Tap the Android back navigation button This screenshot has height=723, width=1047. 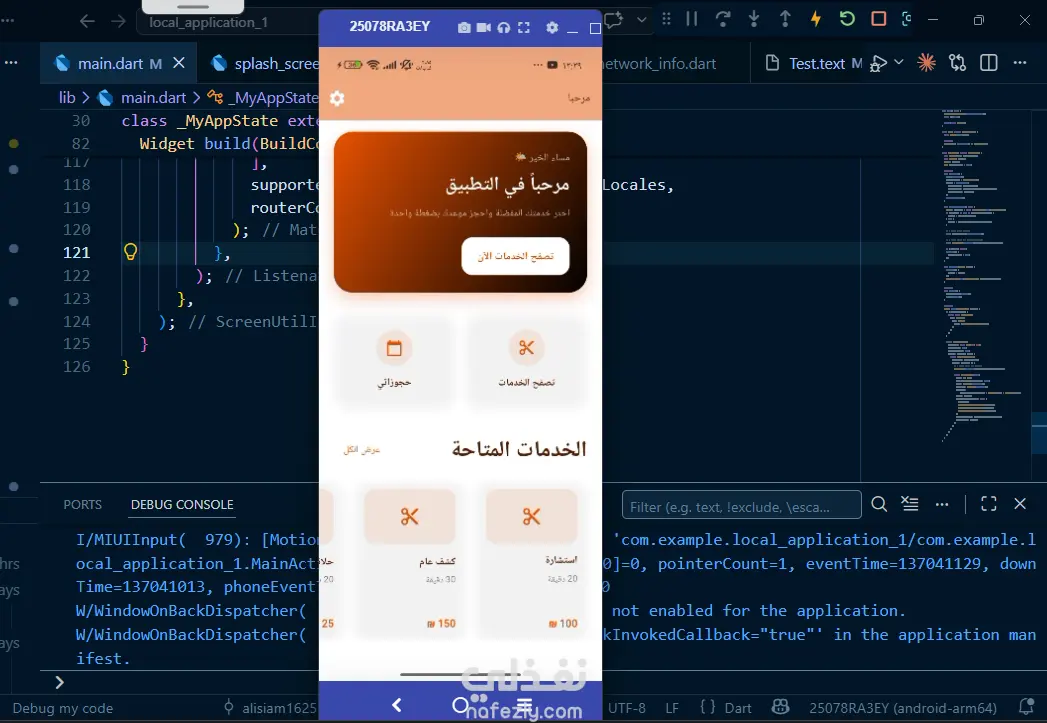(x=397, y=705)
